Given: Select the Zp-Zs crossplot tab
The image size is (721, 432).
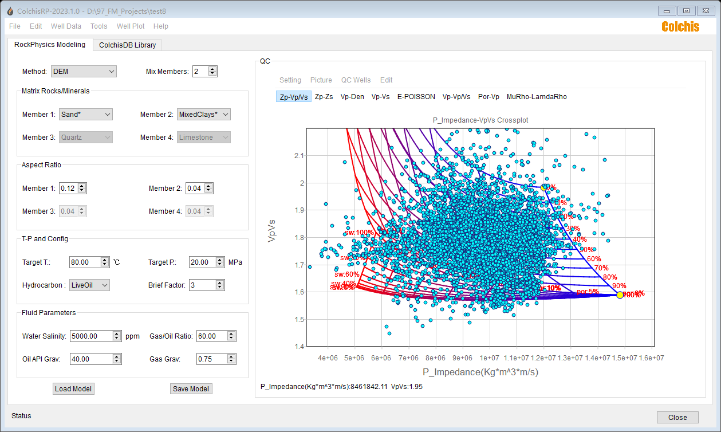Looking at the screenshot, I should tap(324, 97).
